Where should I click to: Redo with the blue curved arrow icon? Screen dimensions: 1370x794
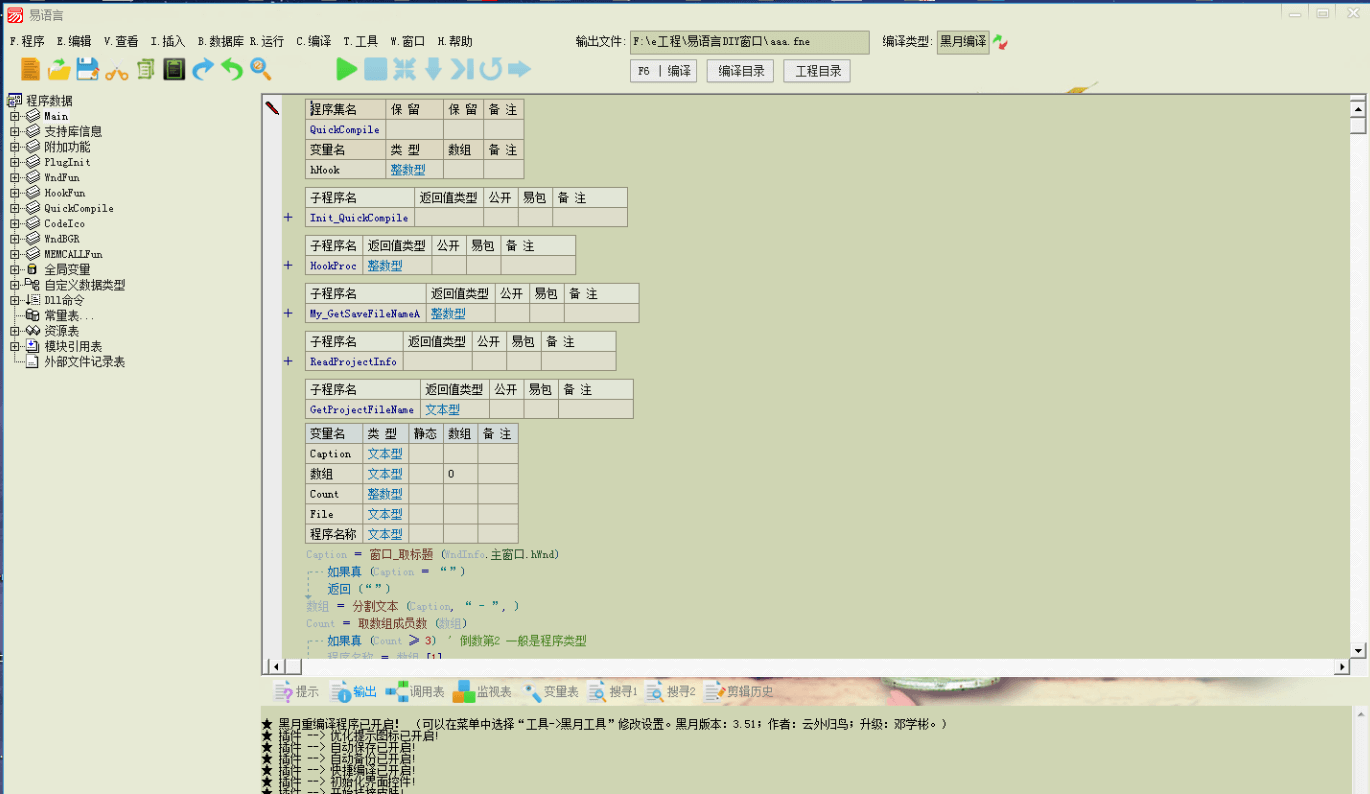pyautogui.click(x=204, y=70)
